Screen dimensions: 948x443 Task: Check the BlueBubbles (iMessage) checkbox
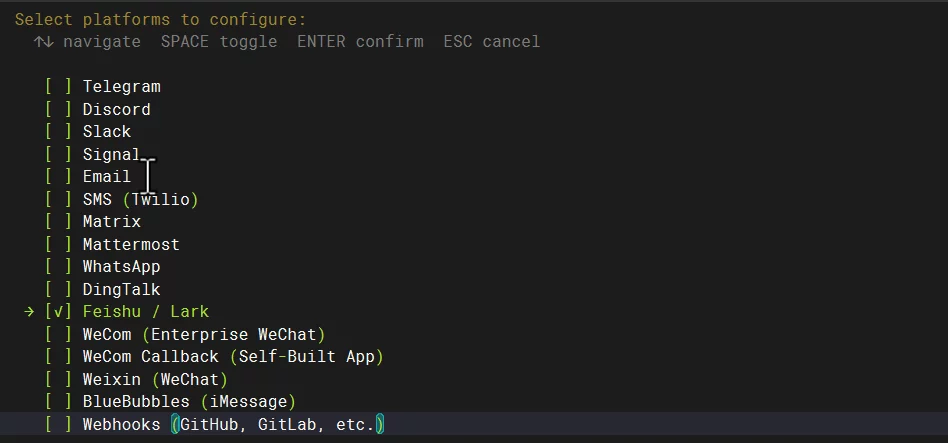58,402
